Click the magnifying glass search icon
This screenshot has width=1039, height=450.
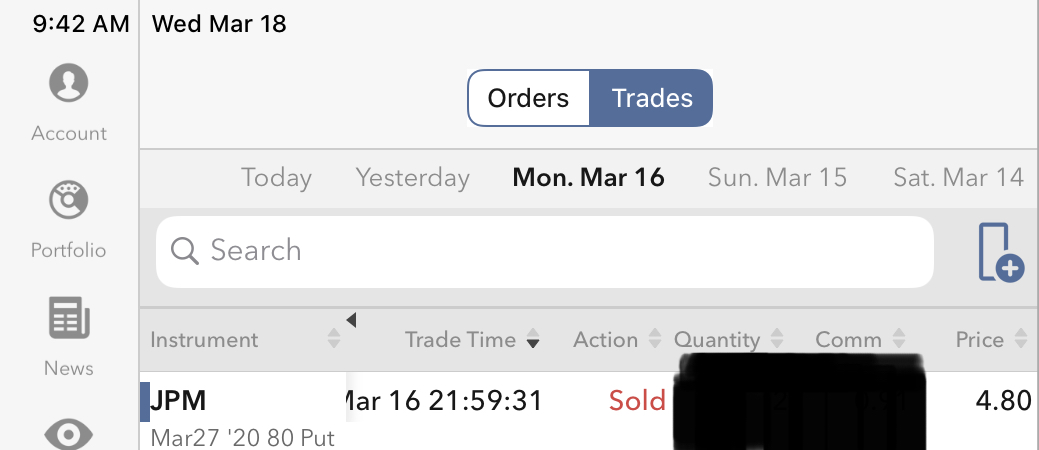(184, 251)
